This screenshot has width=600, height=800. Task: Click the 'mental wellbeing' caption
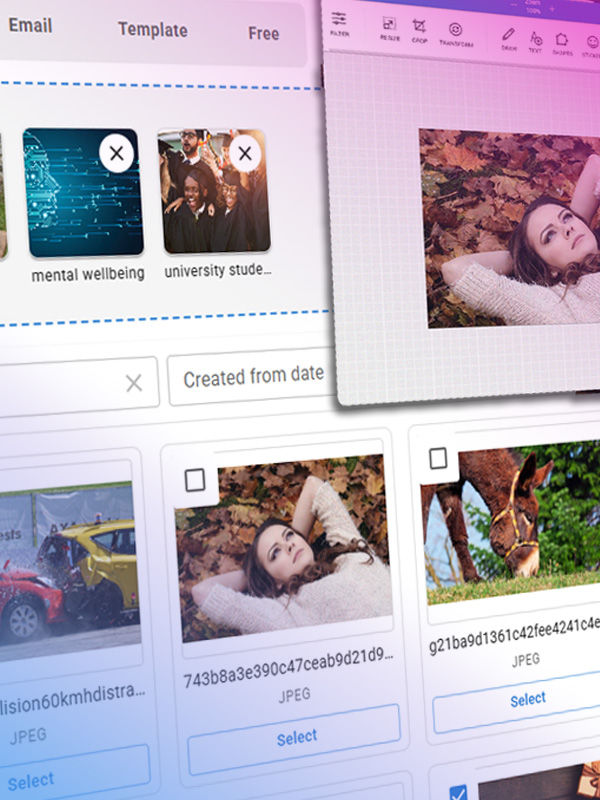[88, 274]
